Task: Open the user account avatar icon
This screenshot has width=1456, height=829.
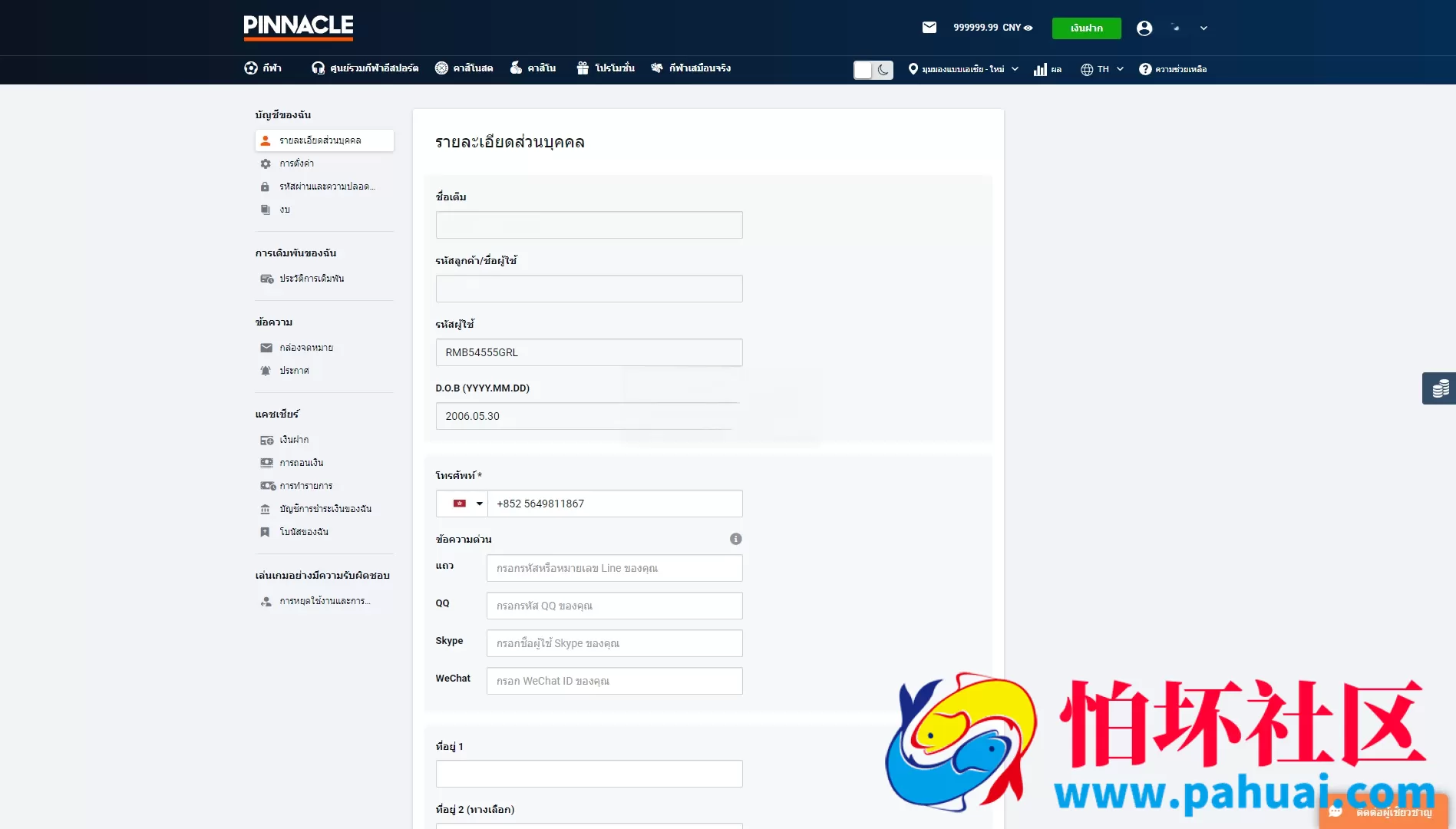Action: 1144,28
